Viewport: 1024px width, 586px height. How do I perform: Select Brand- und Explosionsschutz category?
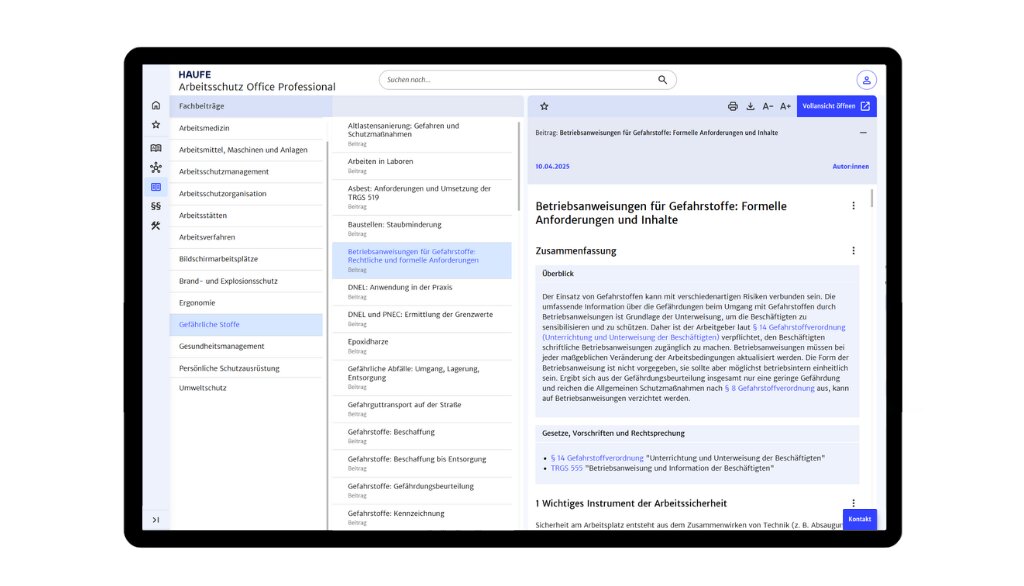[x=246, y=281]
